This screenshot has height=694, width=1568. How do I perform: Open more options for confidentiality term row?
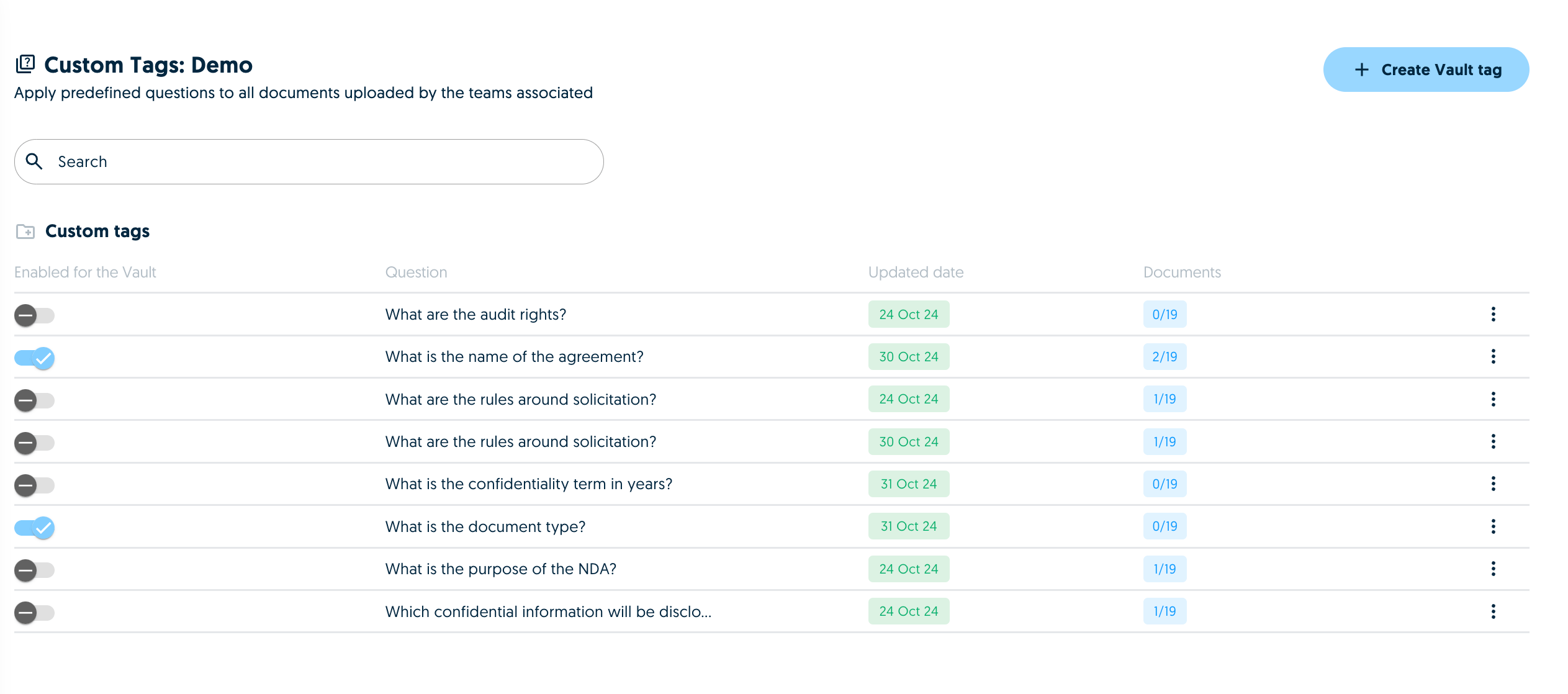[x=1493, y=484]
